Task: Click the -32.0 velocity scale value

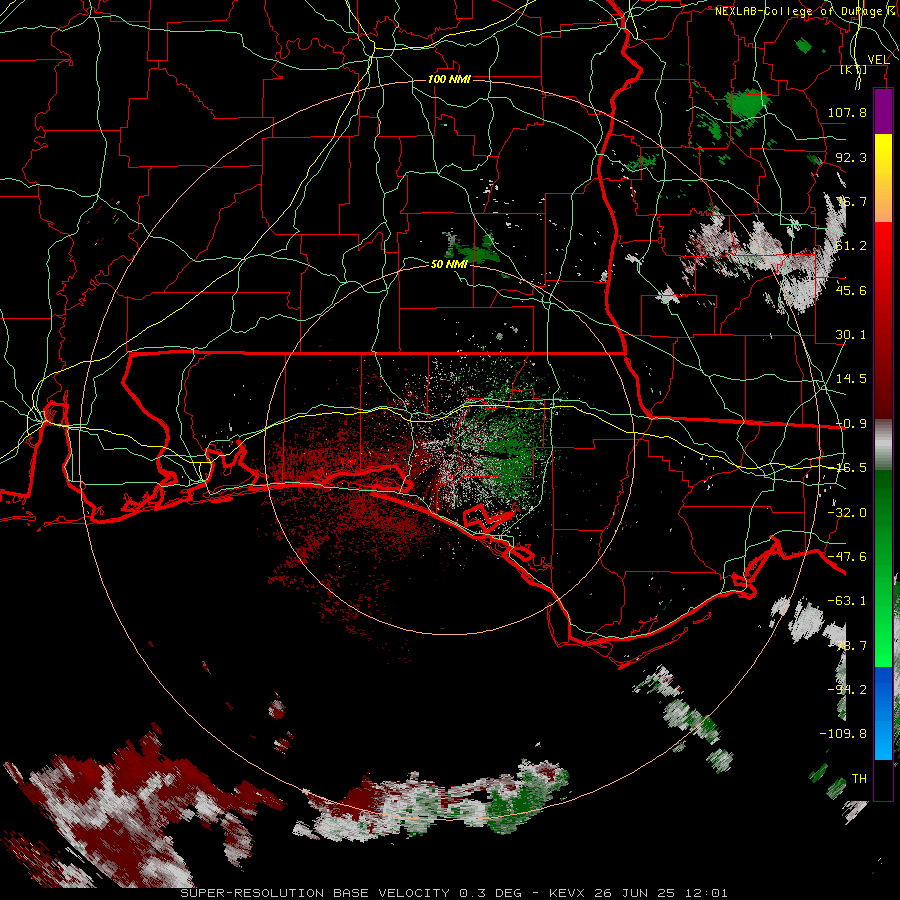Action: pos(847,513)
